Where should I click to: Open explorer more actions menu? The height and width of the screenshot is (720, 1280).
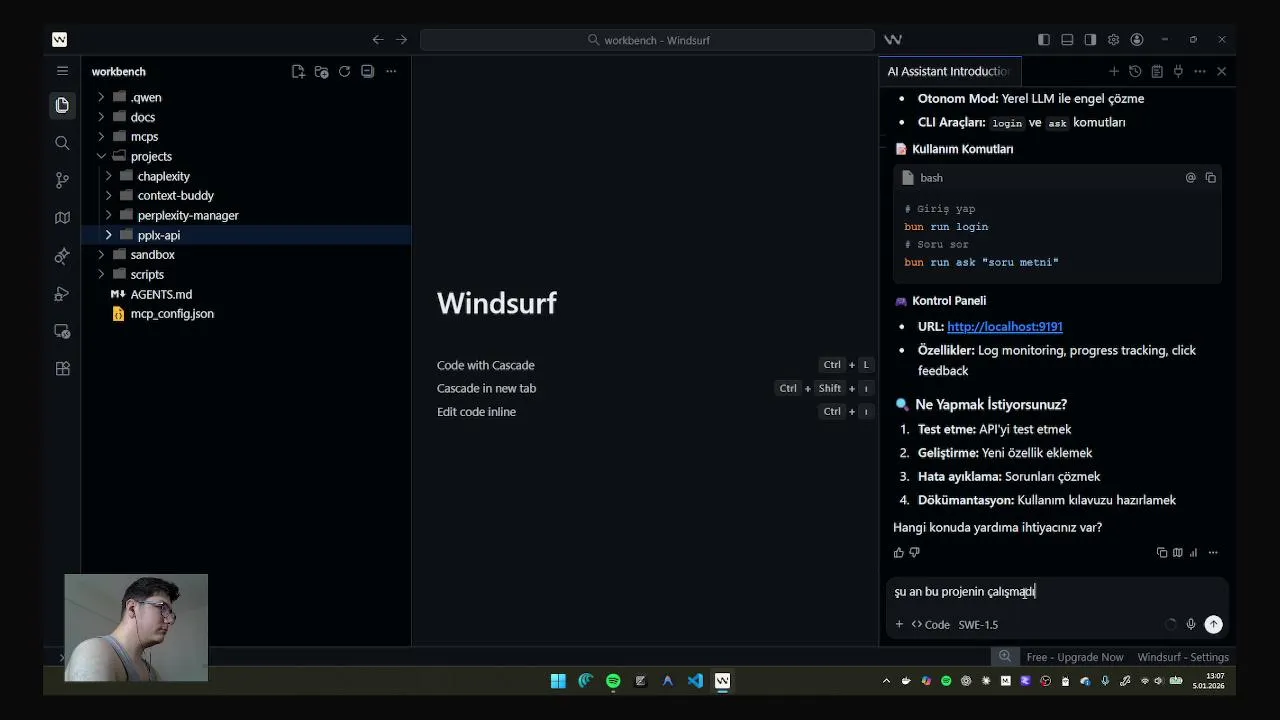point(391,71)
